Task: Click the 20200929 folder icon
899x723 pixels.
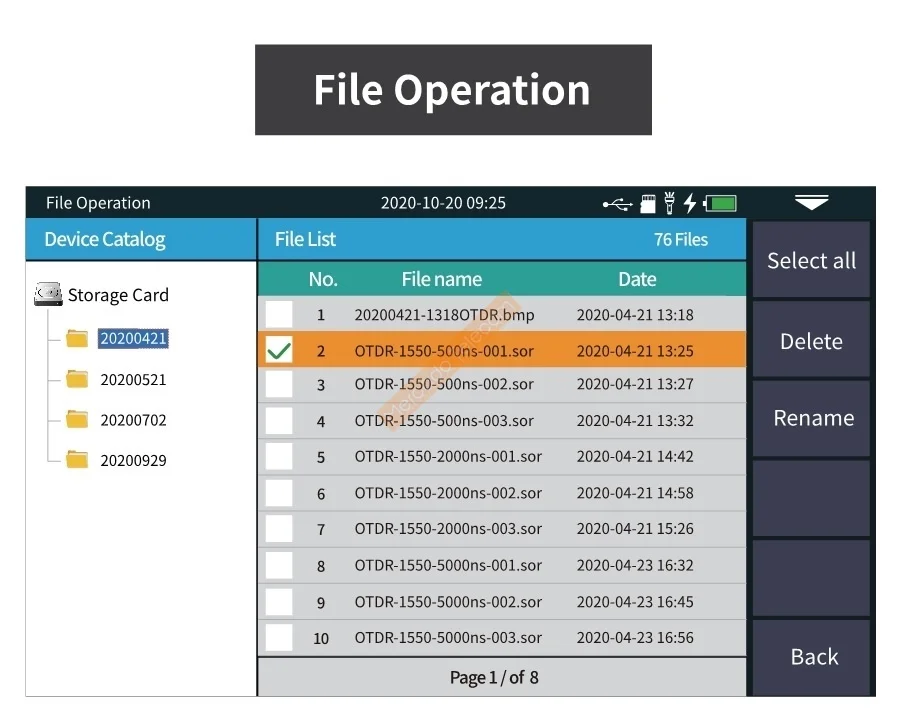Action: pyautogui.click(x=77, y=460)
